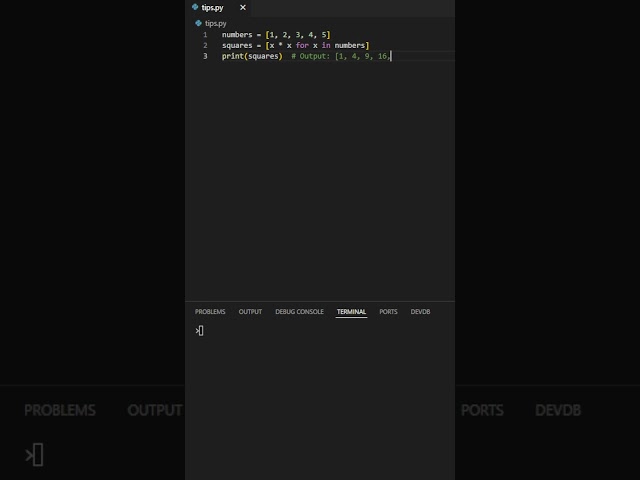The image size is (640, 480).
Task: Click line number 2 in the gutter
Action: (x=205, y=45)
